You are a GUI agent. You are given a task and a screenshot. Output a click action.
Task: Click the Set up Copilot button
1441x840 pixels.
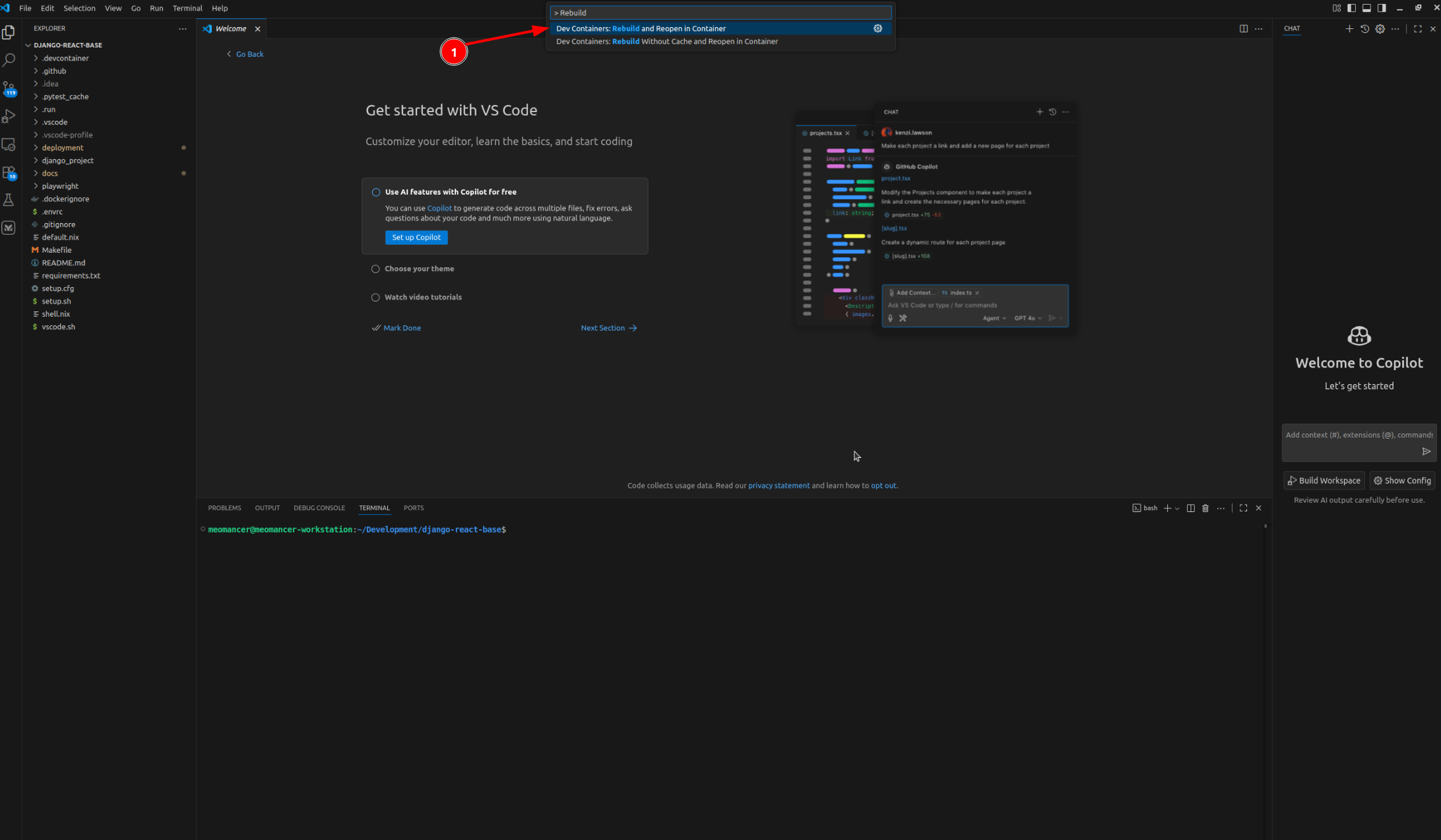coord(416,238)
